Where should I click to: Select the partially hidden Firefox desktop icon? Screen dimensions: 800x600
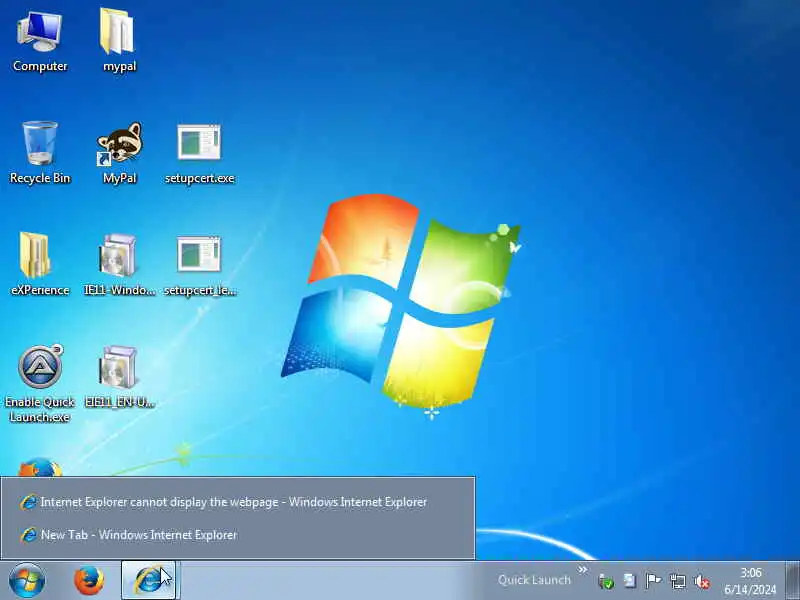(x=40, y=467)
